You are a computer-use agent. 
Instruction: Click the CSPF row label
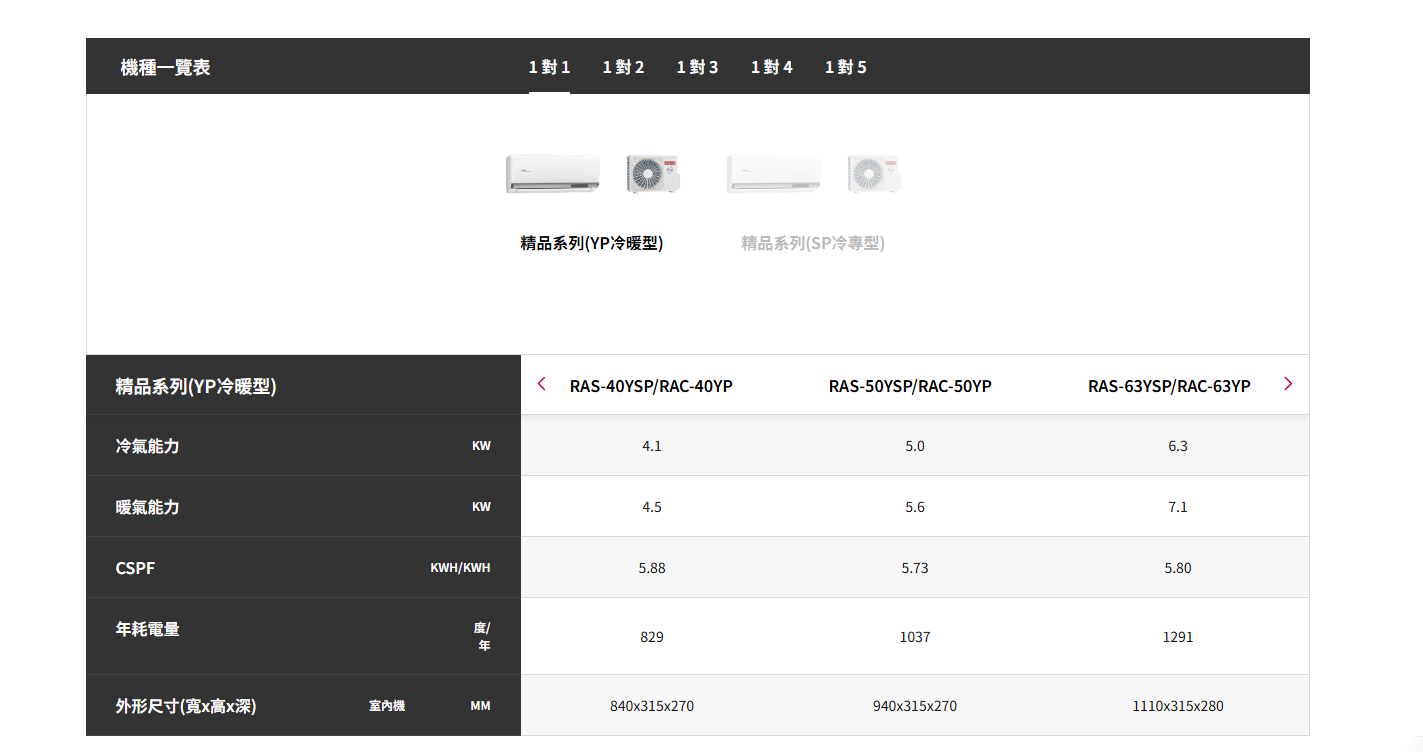(135, 568)
